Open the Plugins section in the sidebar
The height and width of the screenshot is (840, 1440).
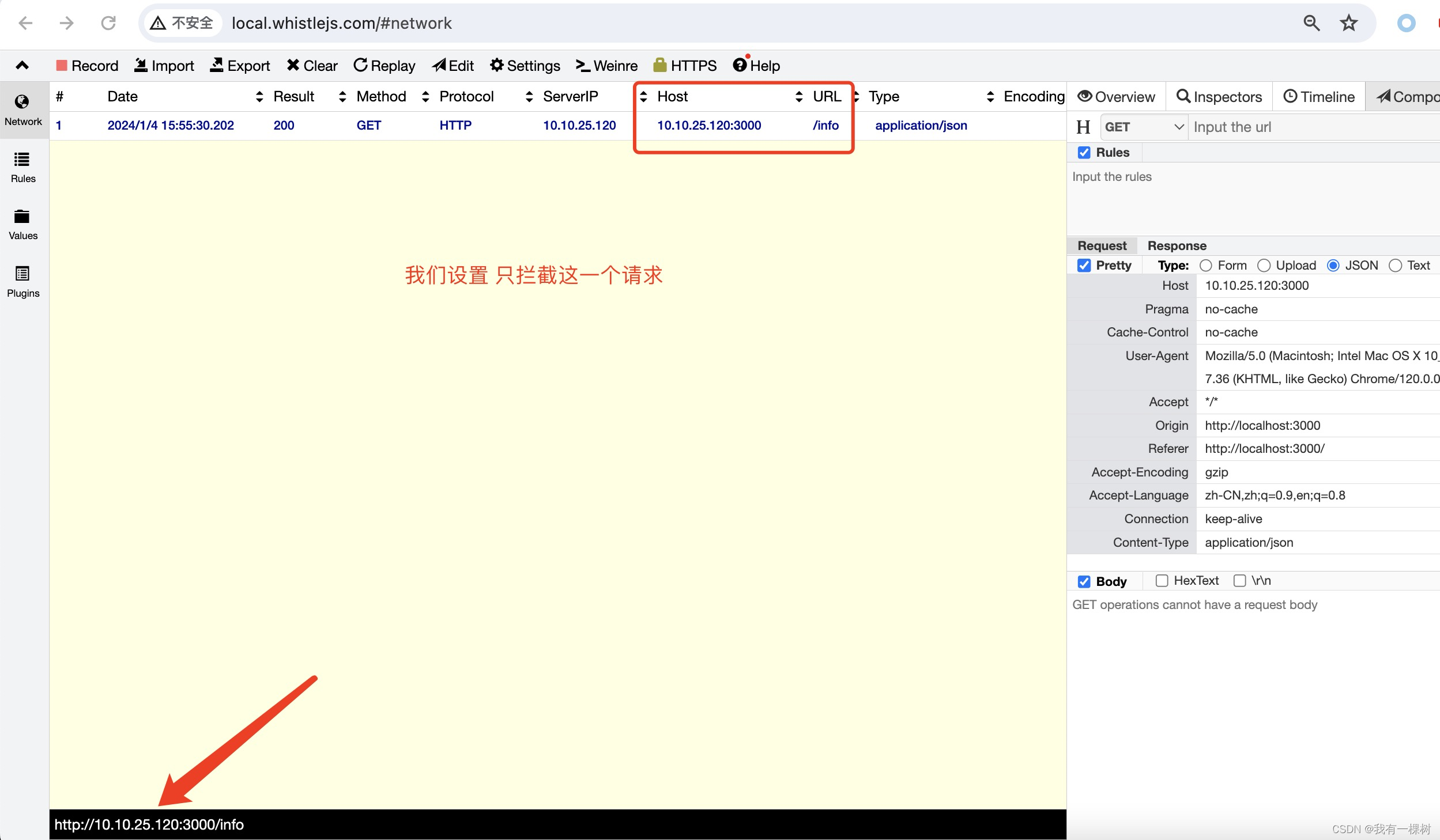pos(23,282)
